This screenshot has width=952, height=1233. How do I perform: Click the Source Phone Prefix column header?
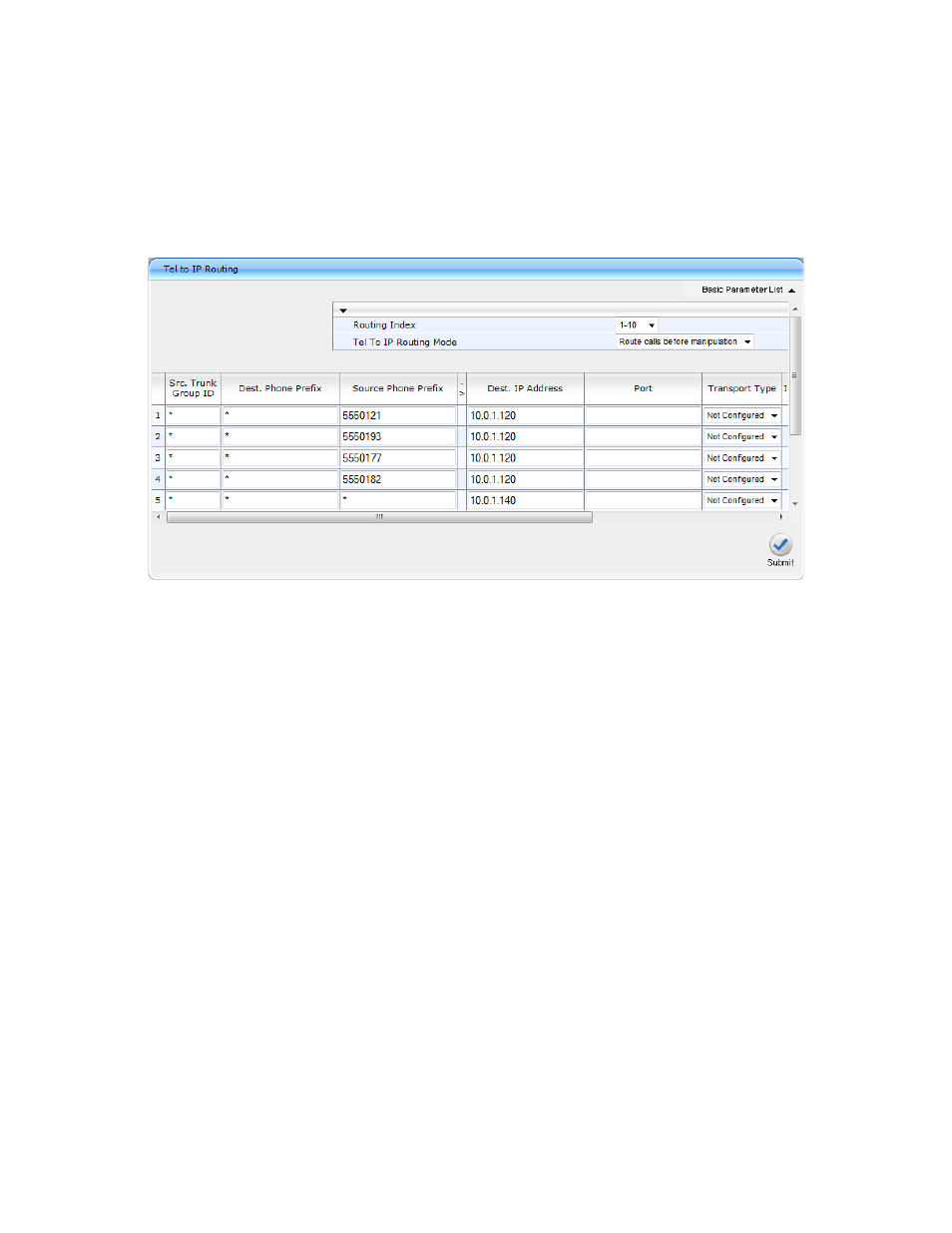point(398,388)
